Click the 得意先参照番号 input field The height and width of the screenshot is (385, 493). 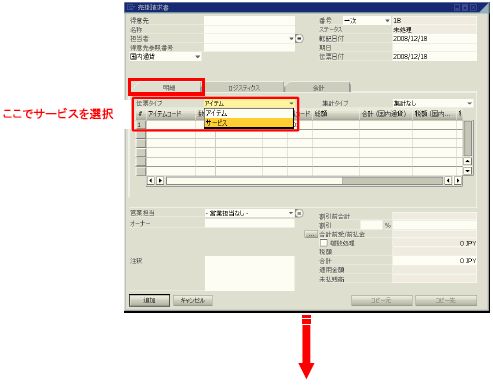tap(249, 48)
